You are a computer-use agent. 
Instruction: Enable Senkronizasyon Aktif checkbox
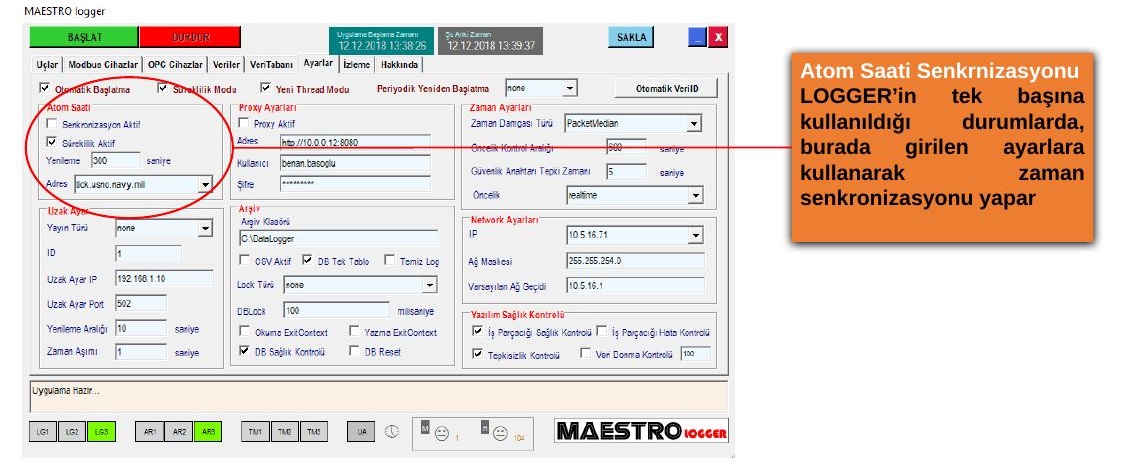point(51,124)
